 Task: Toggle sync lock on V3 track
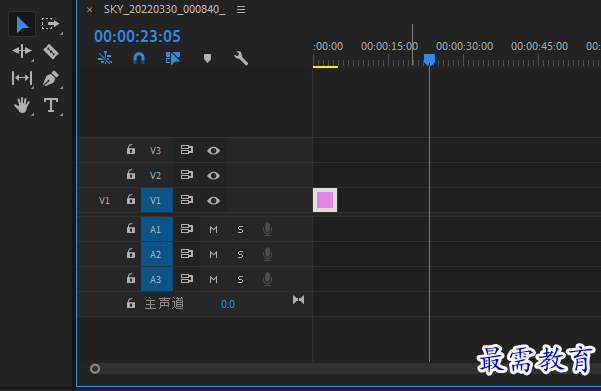point(187,150)
